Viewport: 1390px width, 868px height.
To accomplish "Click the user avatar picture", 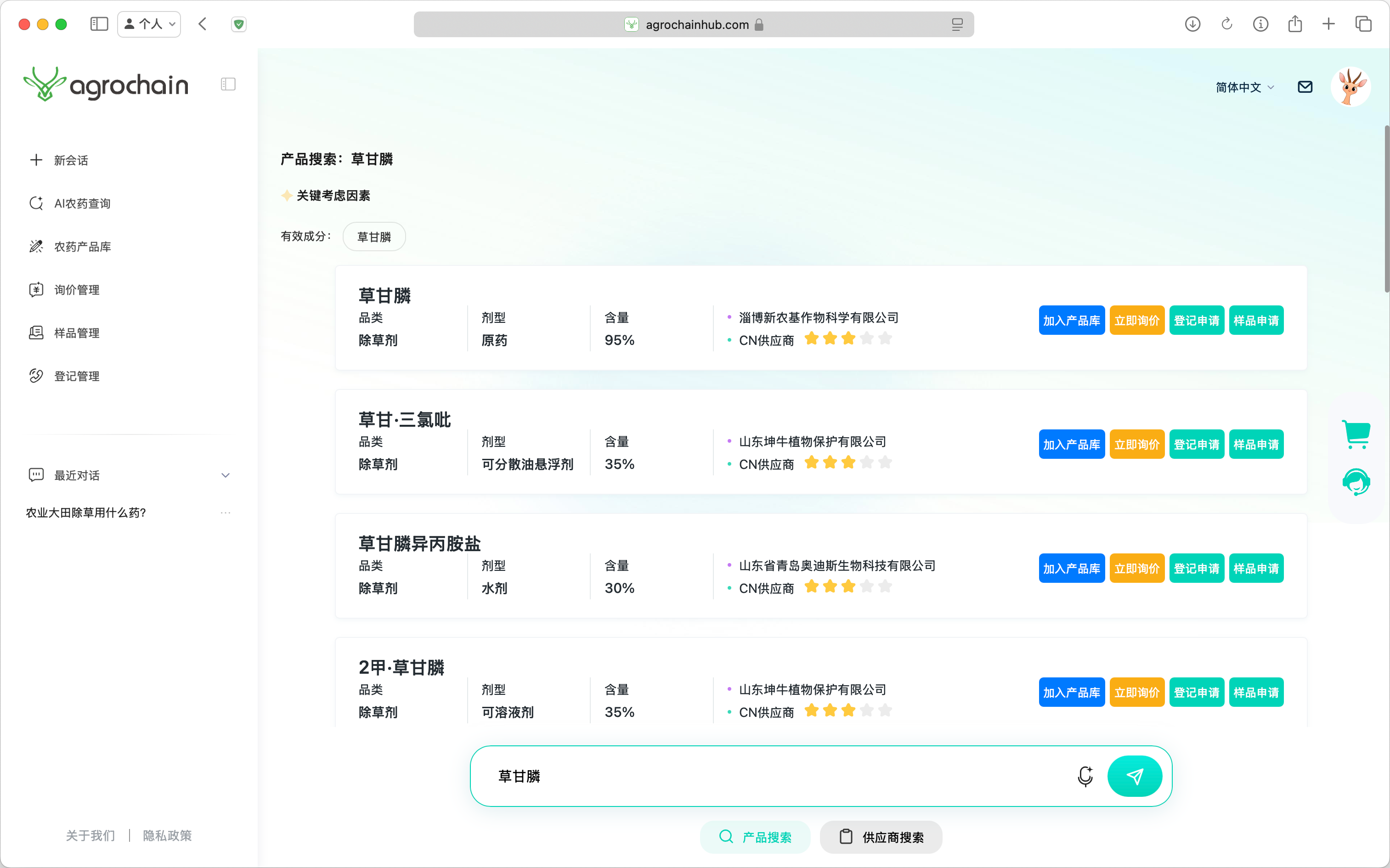I will coord(1350,87).
